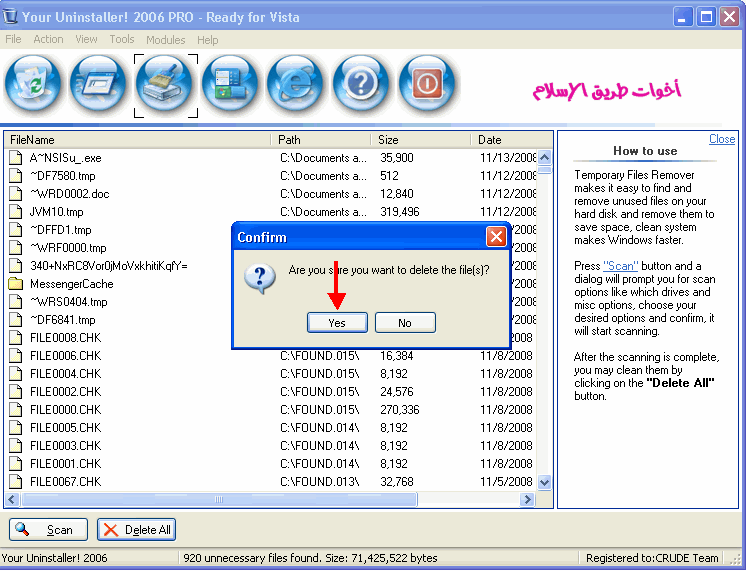Click the size value 270,336
Image resolution: width=746 pixels, height=571 pixels.
(400, 410)
